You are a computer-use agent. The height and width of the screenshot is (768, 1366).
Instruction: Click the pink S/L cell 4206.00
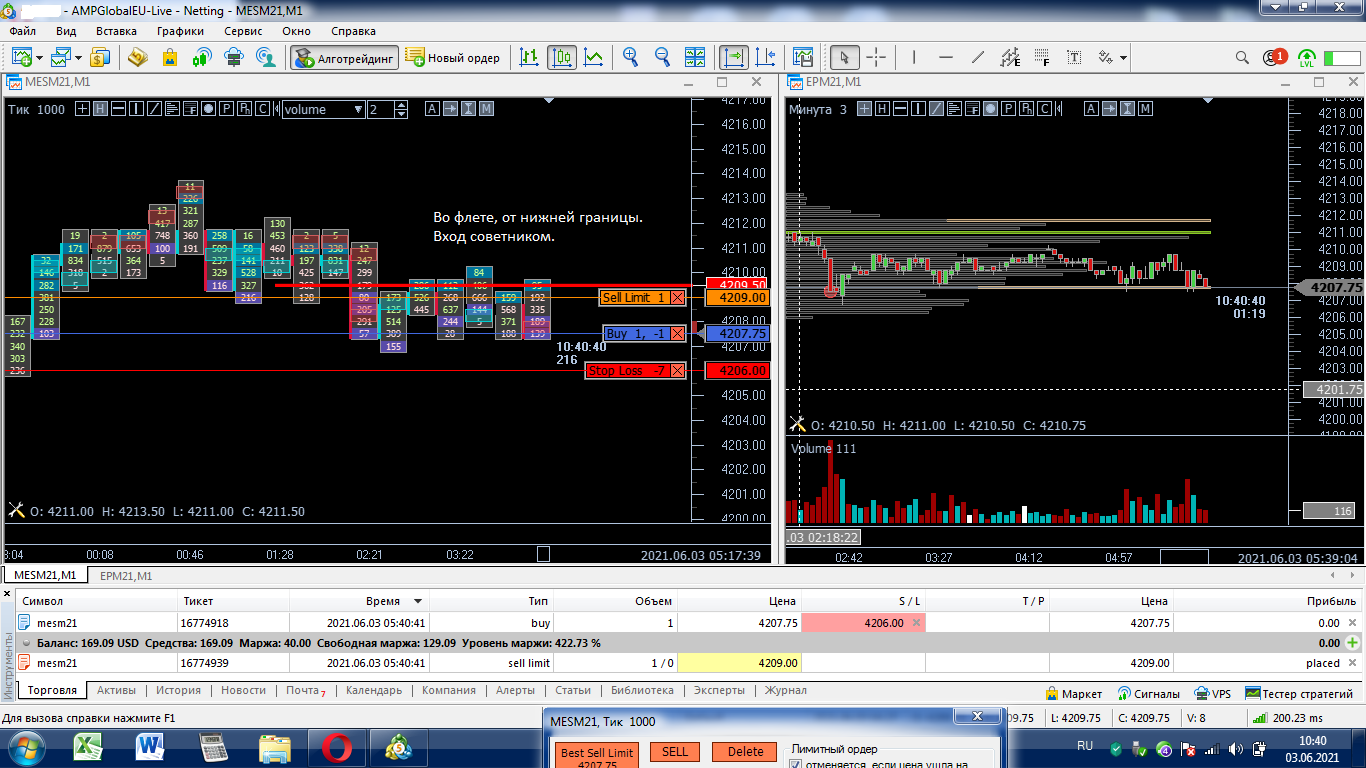pyautogui.click(x=863, y=623)
